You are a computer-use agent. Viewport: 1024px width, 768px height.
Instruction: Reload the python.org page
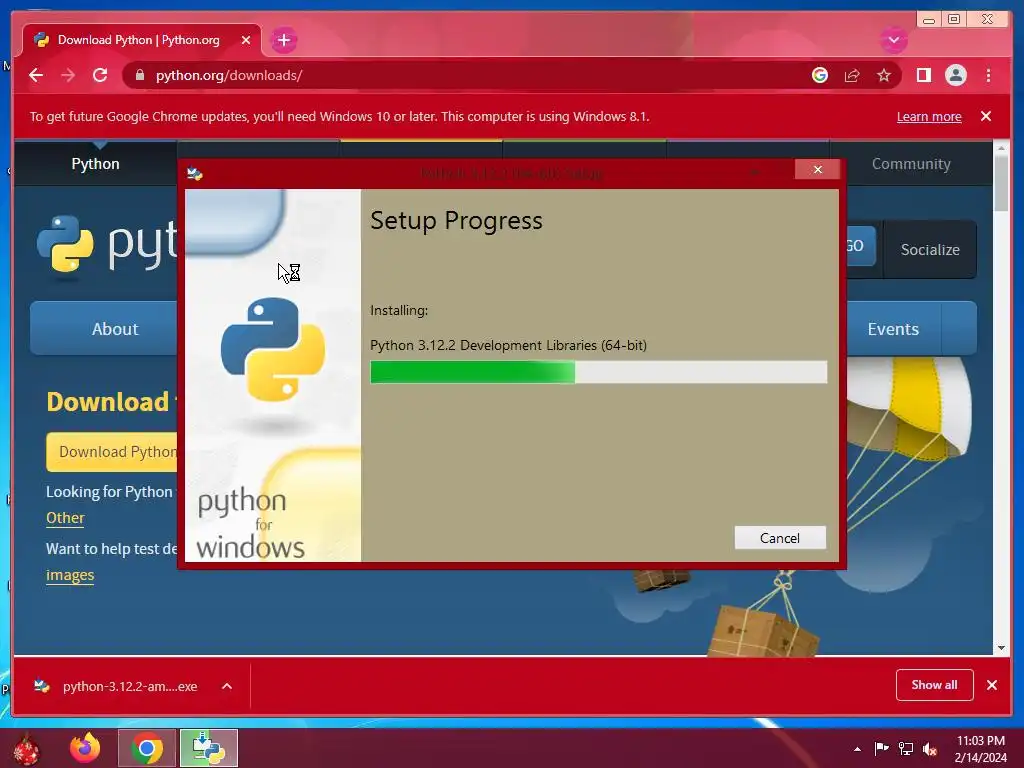click(x=100, y=75)
